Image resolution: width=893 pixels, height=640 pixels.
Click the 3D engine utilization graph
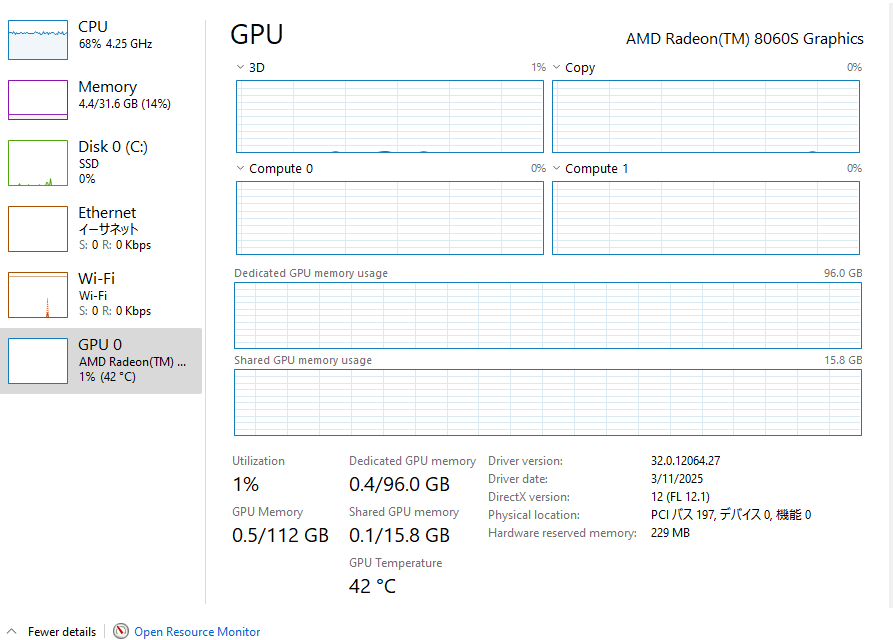click(x=390, y=117)
